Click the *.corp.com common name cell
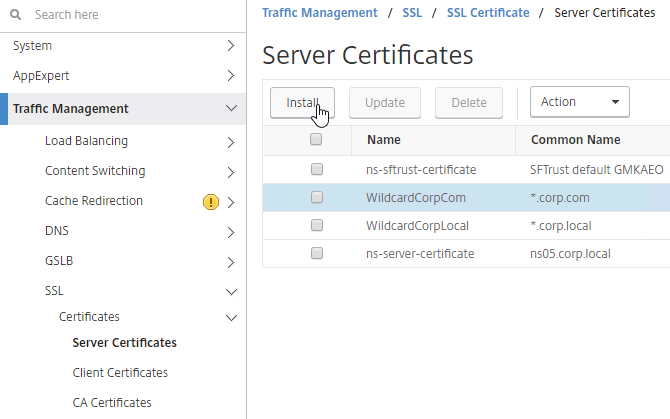The image size is (670, 419). 560,198
